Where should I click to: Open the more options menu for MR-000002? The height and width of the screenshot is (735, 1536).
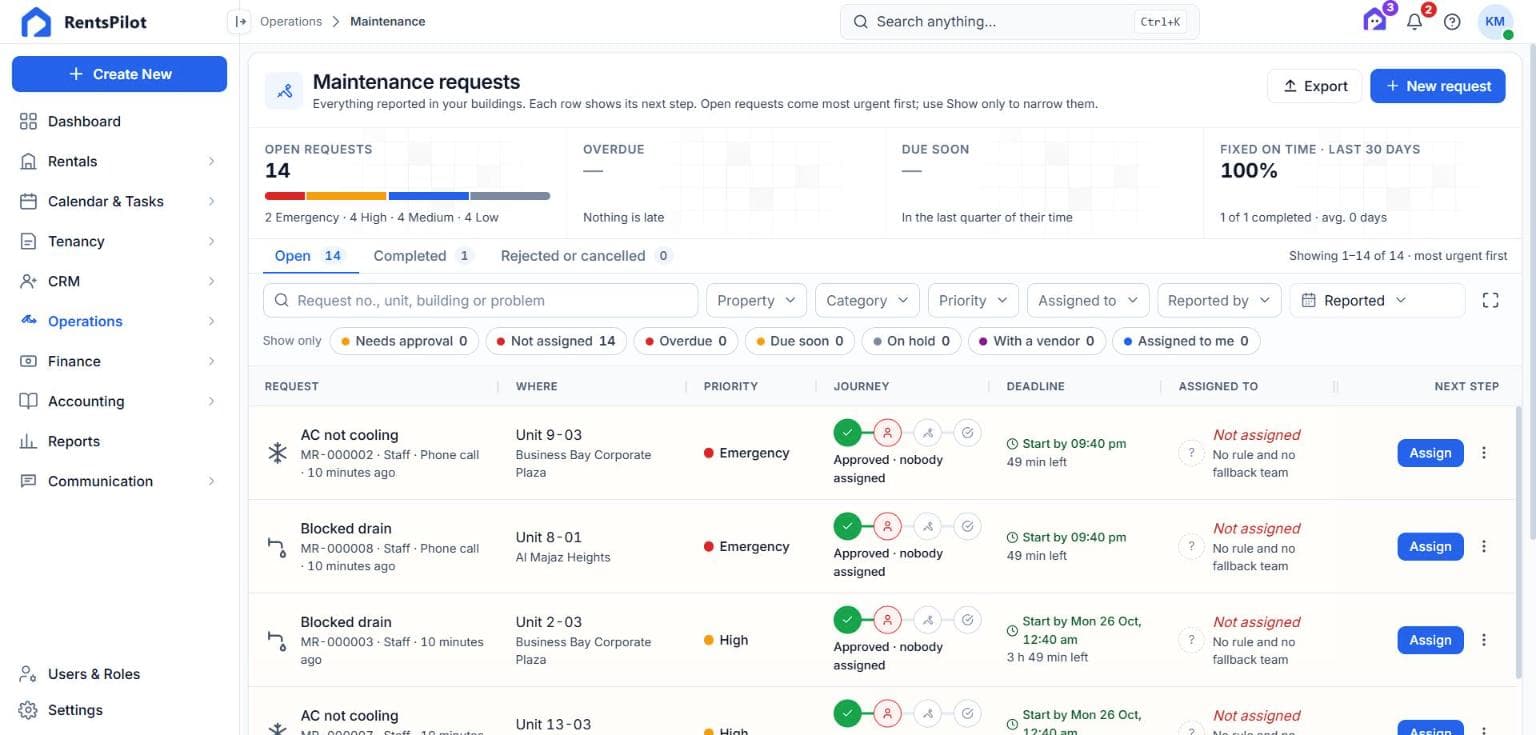(x=1484, y=453)
